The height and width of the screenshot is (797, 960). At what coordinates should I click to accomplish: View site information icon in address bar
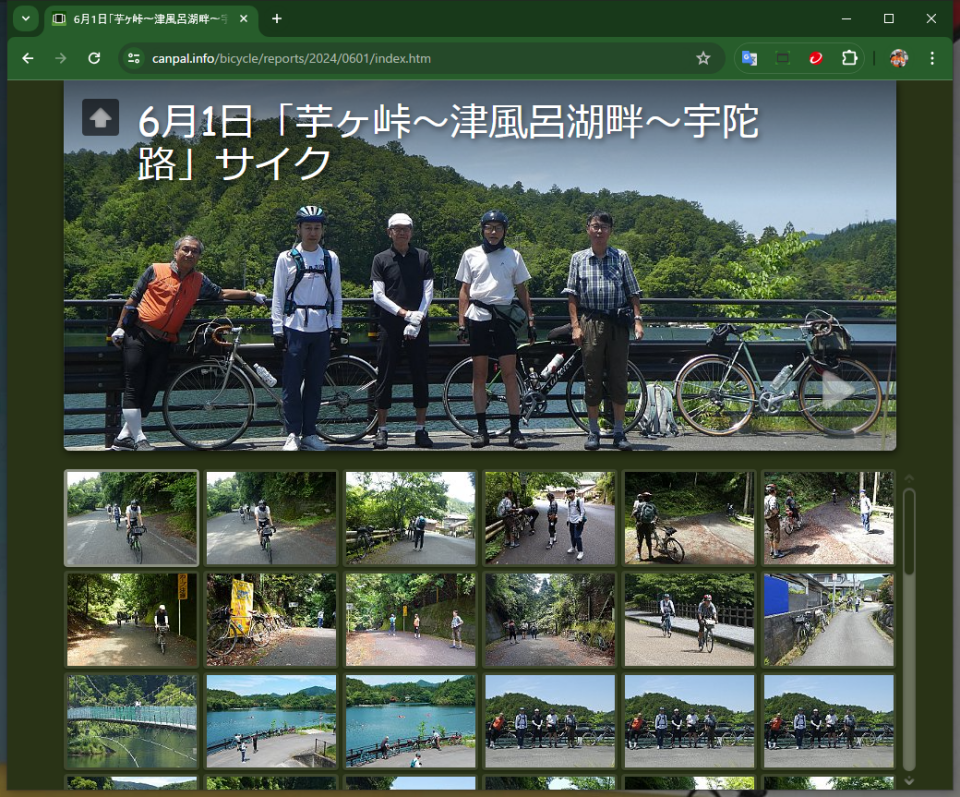click(x=133, y=58)
